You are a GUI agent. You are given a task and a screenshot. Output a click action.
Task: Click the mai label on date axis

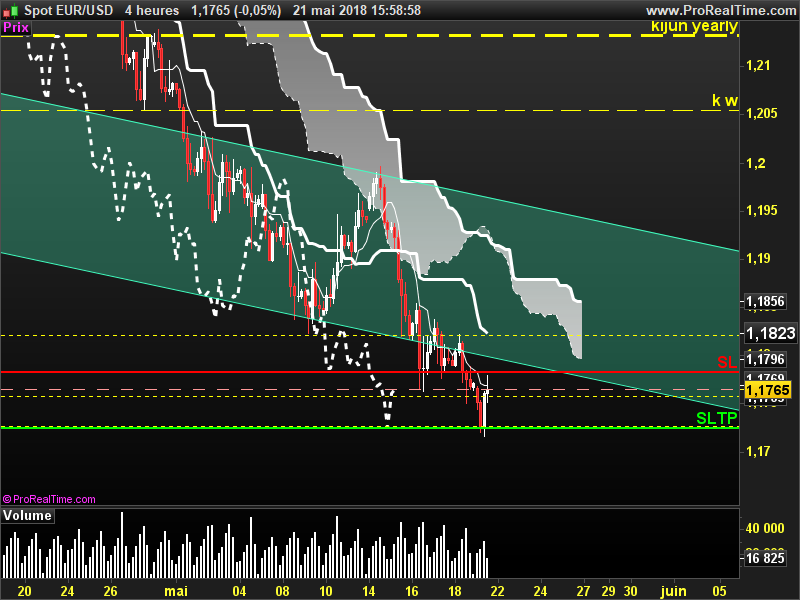click(176, 591)
